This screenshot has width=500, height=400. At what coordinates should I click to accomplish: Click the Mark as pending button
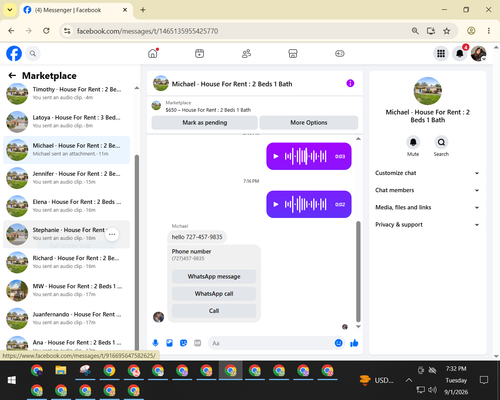205,122
